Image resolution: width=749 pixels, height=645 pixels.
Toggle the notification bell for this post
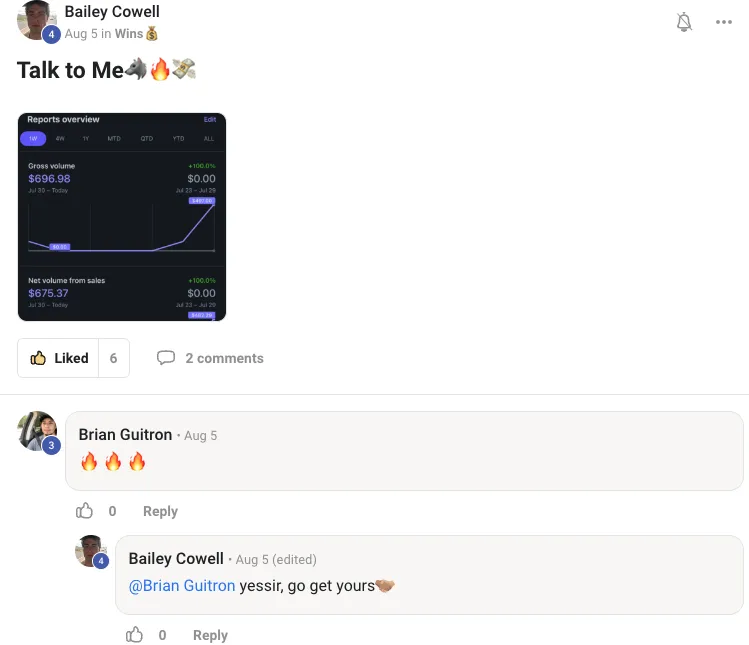pyautogui.click(x=684, y=22)
